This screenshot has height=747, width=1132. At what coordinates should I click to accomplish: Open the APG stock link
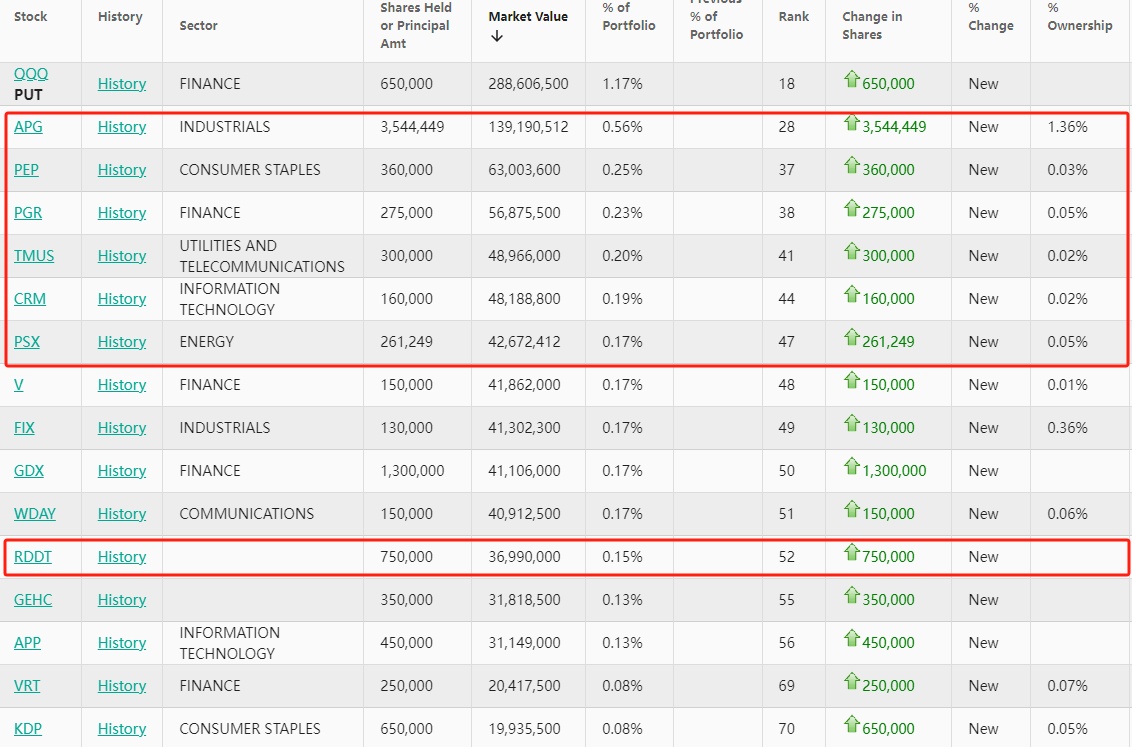(x=28, y=127)
